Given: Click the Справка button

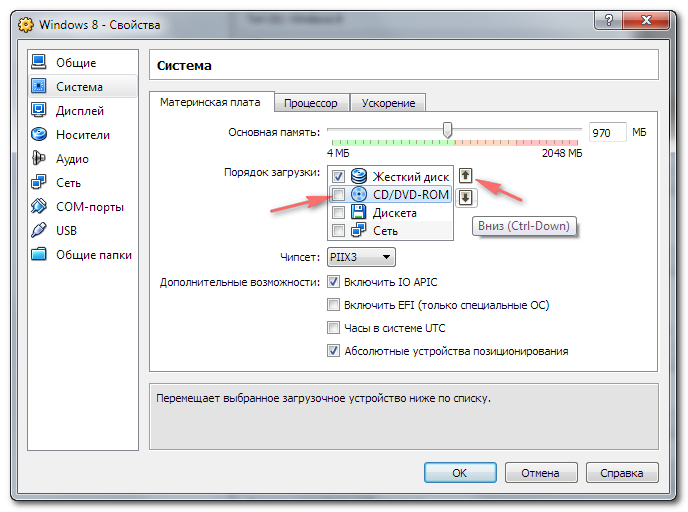Looking at the screenshot, I should tap(622, 473).
